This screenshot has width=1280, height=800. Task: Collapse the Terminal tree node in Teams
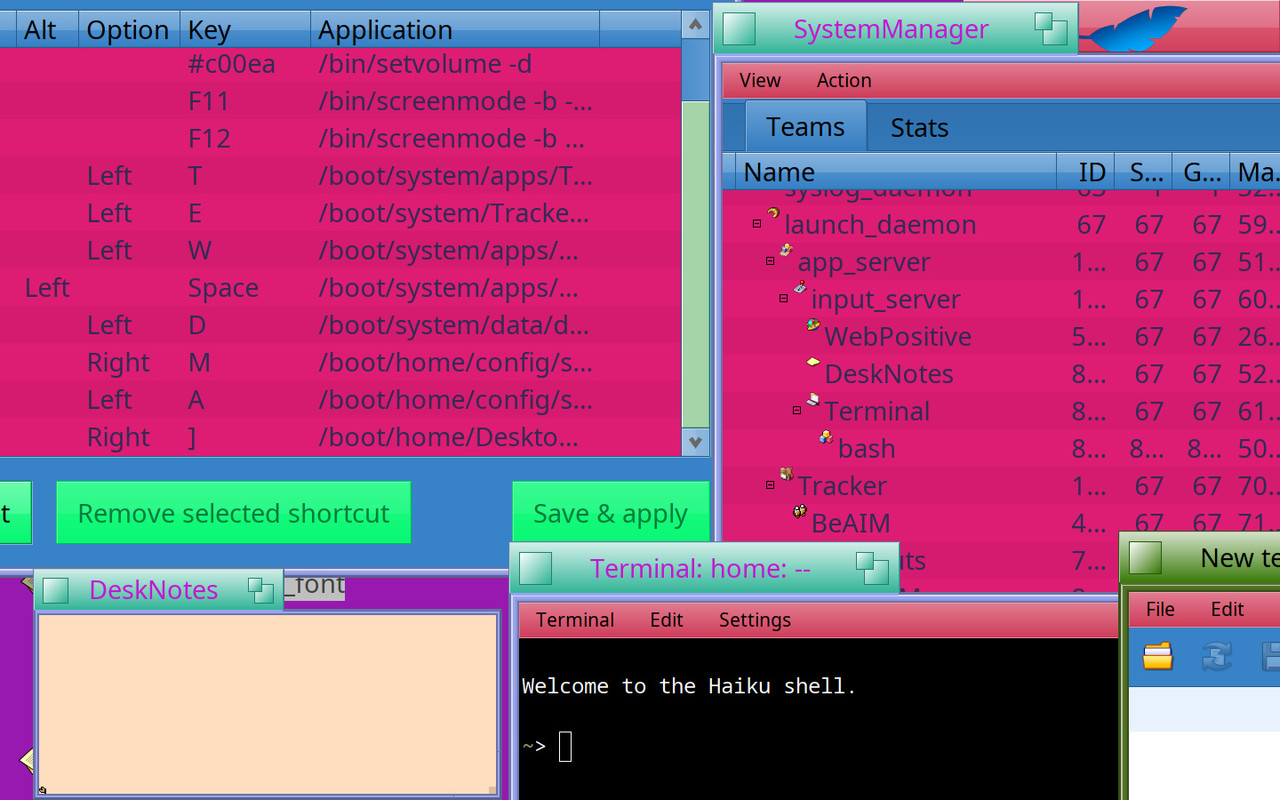click(x=797, y=410)
